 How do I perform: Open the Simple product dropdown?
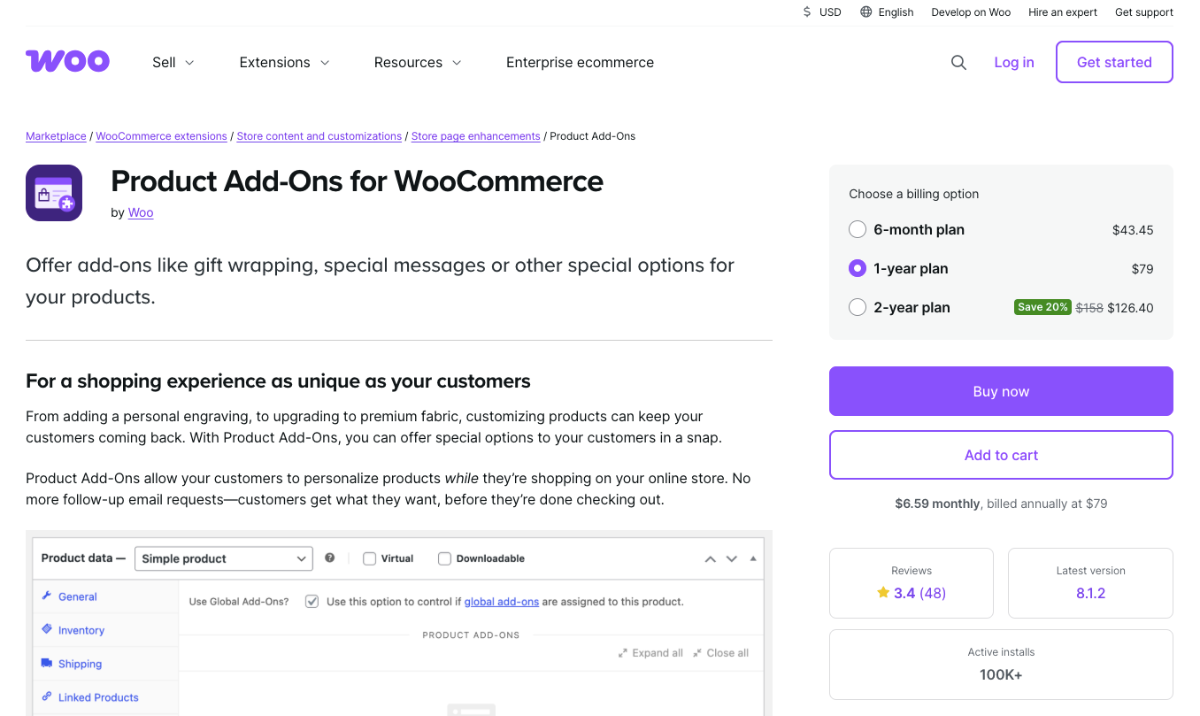click(x=223, y=558)
